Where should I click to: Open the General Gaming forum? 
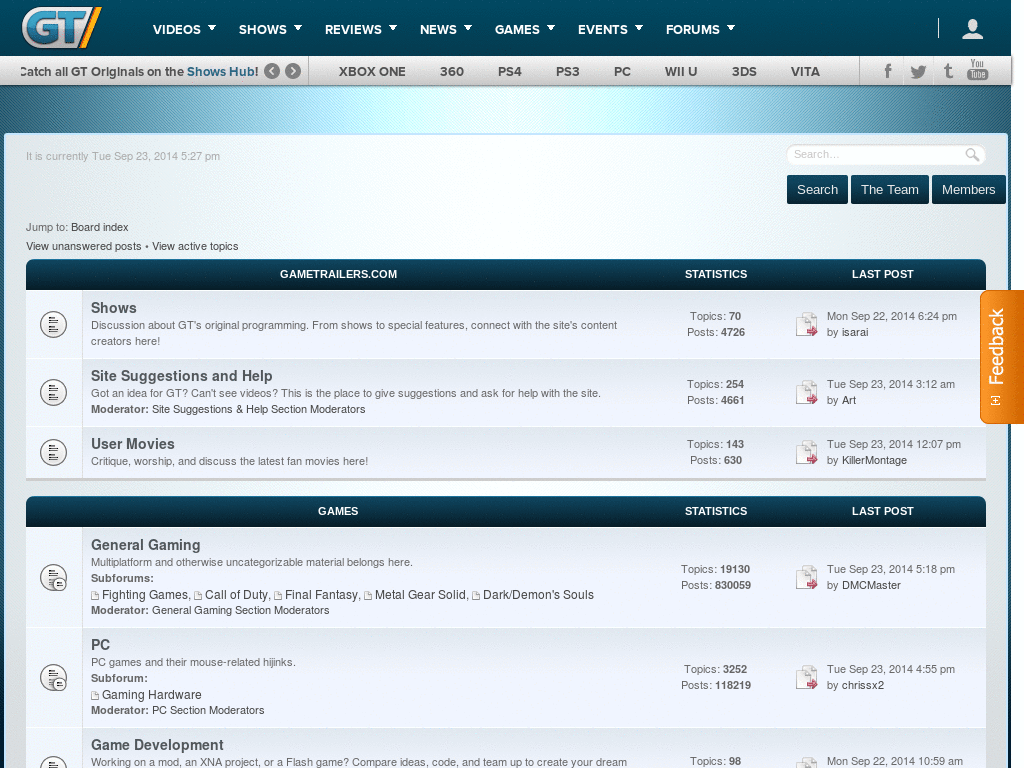click(x=146, y=545)
